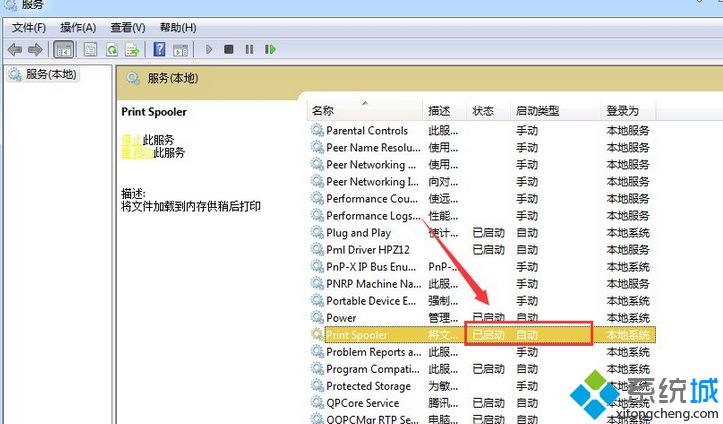
Task: Sort by the 登录为 column header
Action: tap(628, 111)
